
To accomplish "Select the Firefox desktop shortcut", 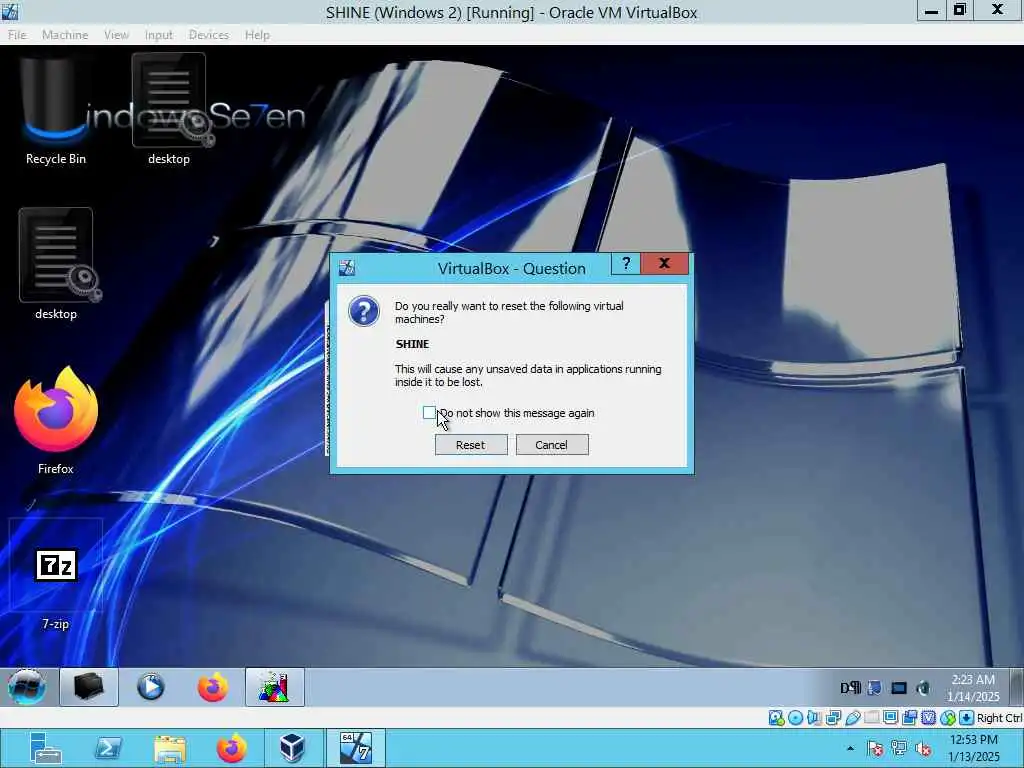I will [x=56, y=420].
